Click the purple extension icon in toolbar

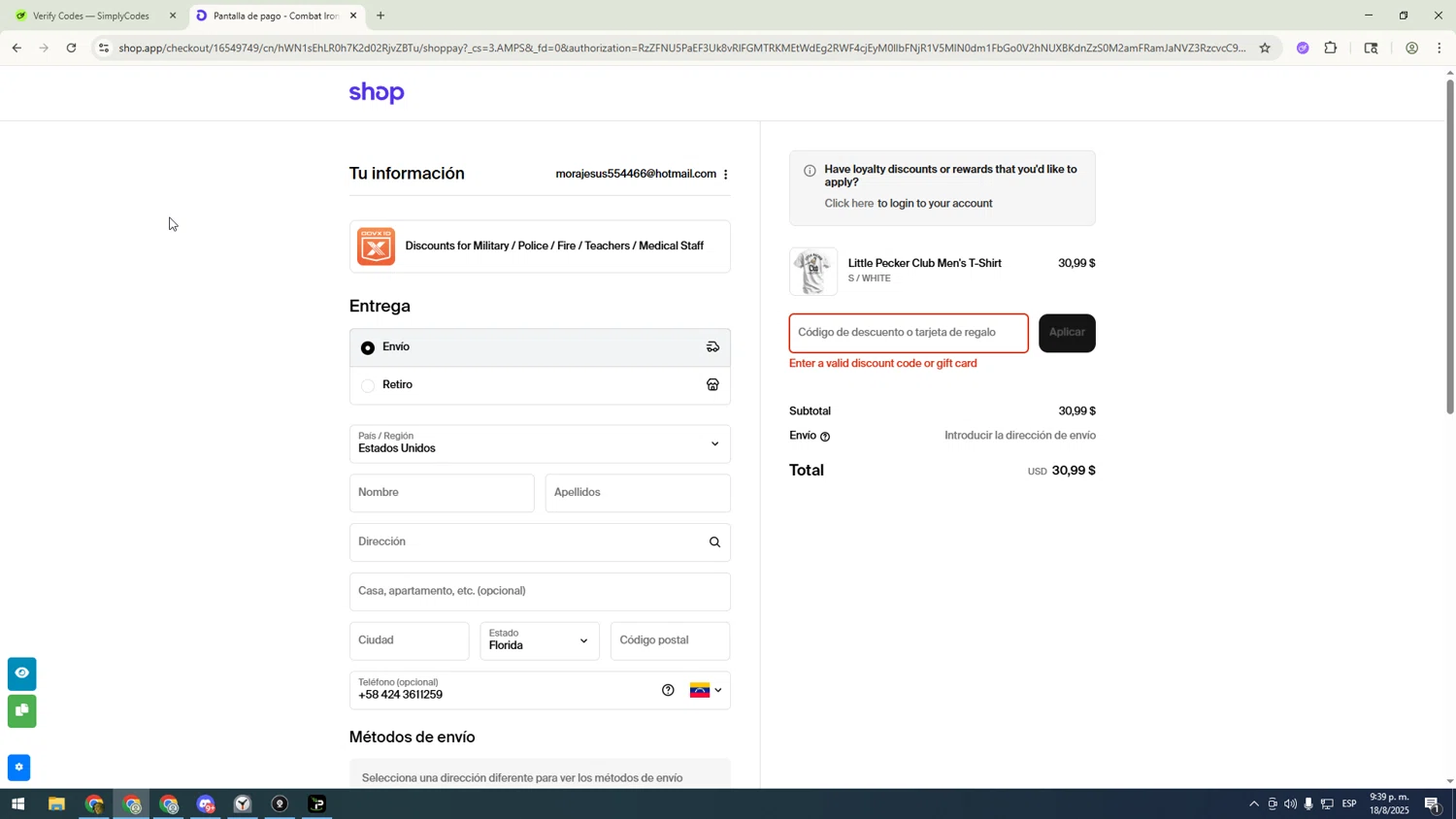click(1303, 48)
